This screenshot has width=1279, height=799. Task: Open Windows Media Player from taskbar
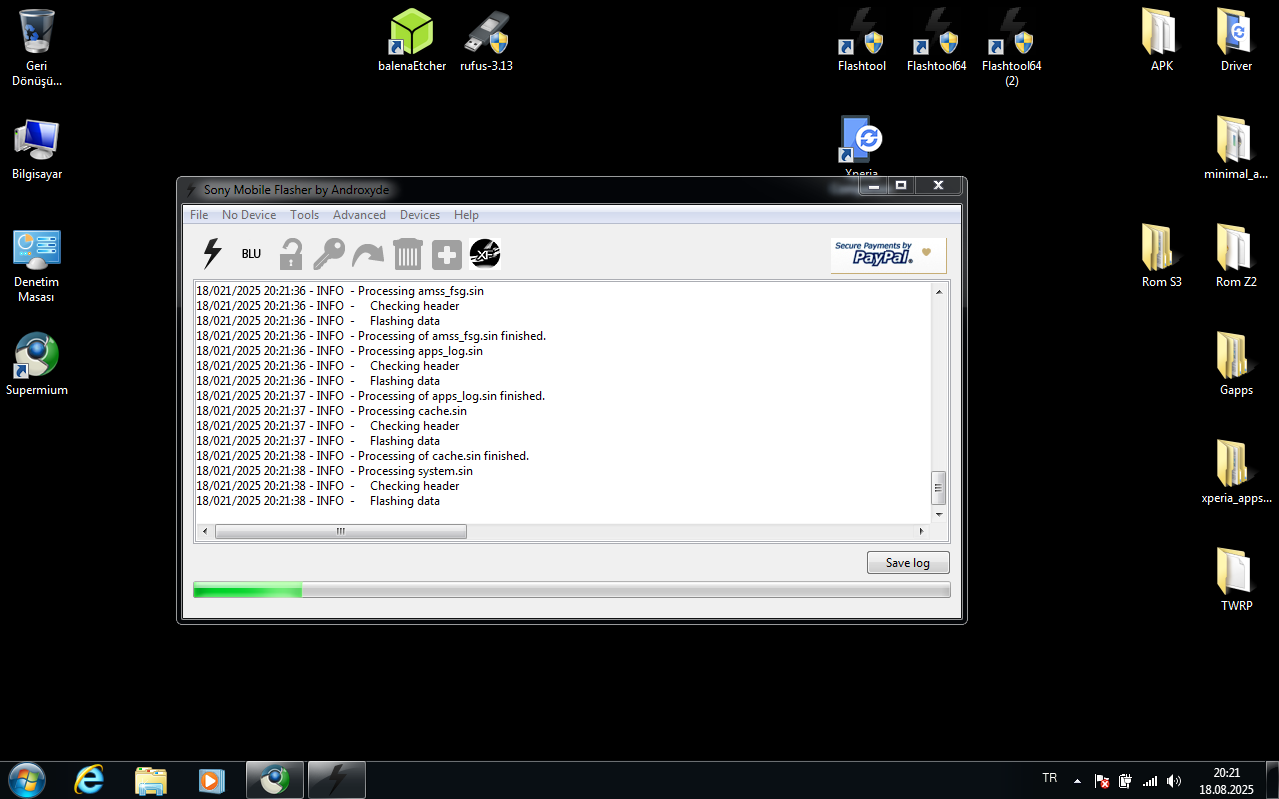[212, 780]
